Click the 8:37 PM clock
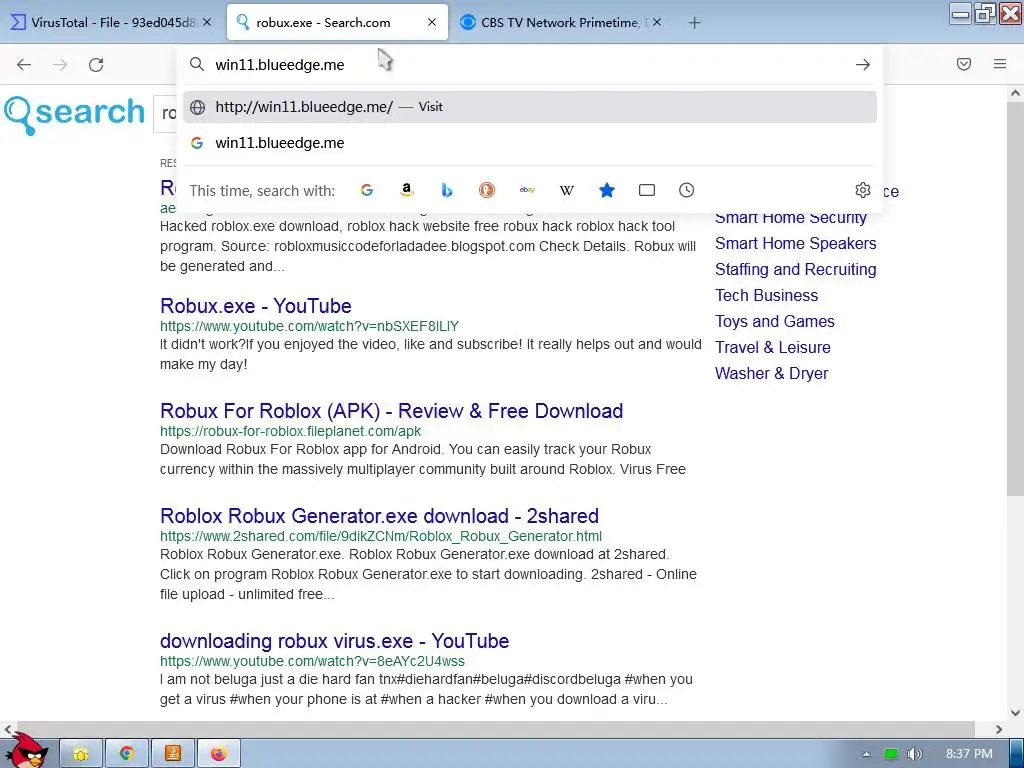Image resolution: width=1024 pixels, height=768 pixels. pyautogui.click(x=969, y=754)
